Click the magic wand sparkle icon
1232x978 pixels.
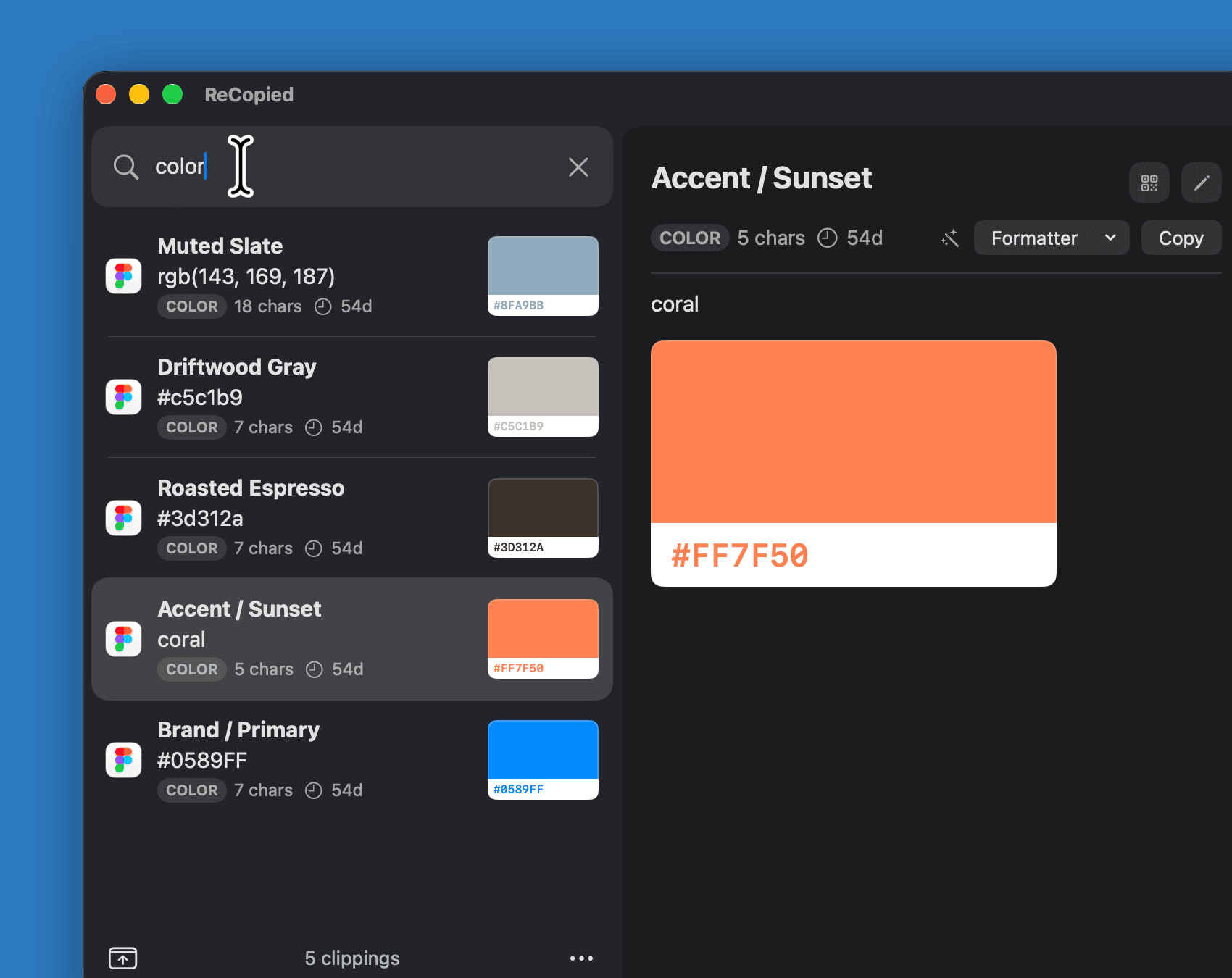(x=950, y=238)
